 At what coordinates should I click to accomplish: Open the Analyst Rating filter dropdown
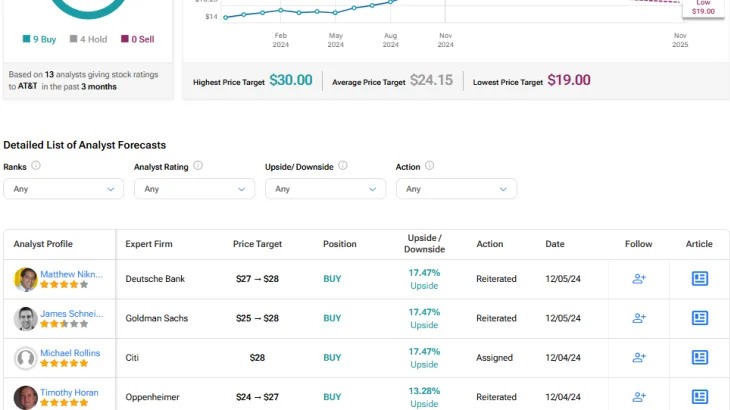pyautogui.click(x=194, y=189)
